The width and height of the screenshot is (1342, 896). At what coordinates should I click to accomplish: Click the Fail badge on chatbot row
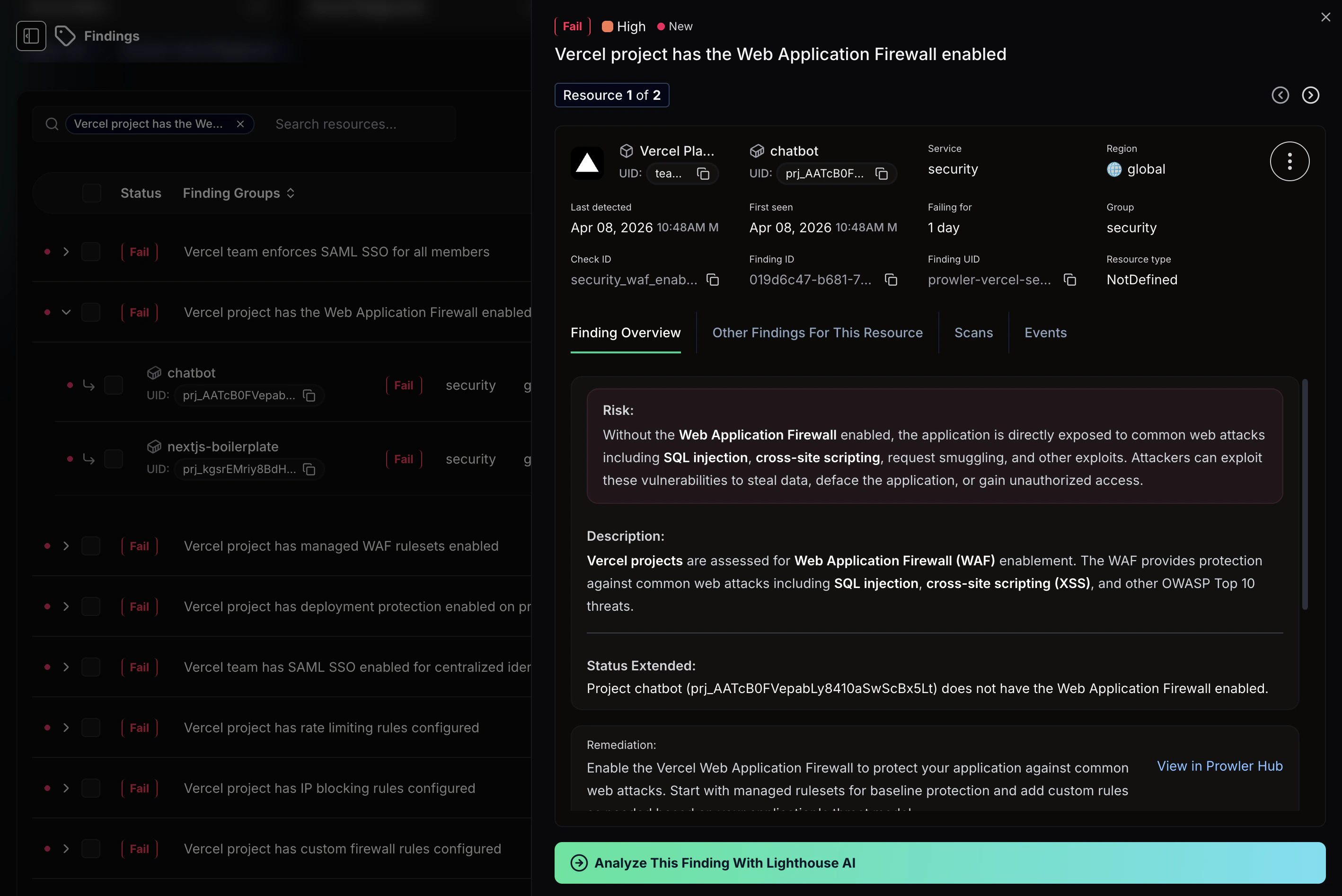pos(404,385)
